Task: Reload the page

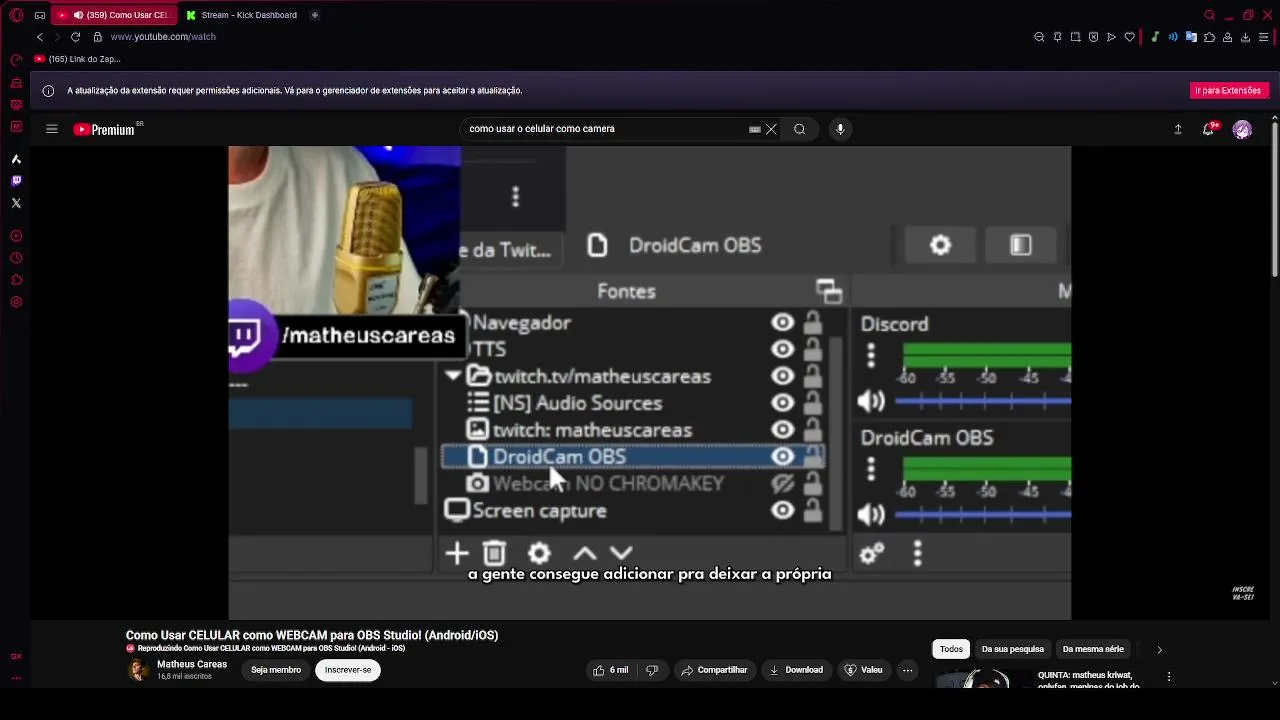Action: [75, 37]
